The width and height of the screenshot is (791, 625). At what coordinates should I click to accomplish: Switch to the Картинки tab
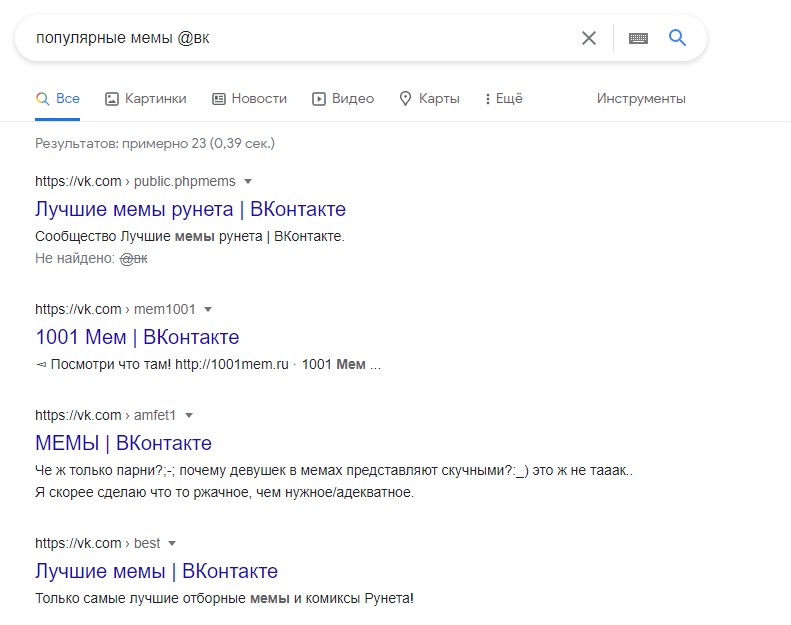(146, 98)
